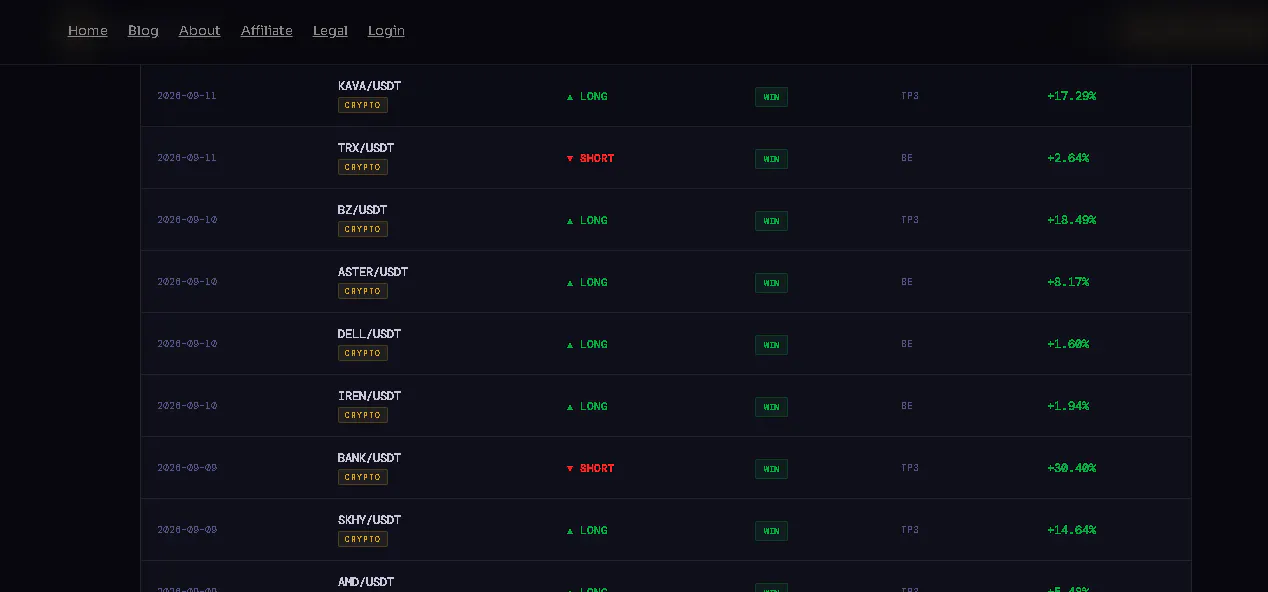Viewport: 1268px width, 592px height.
Task: Click the date cell in DELL/USDT row
Action: (x=187, y=344)
